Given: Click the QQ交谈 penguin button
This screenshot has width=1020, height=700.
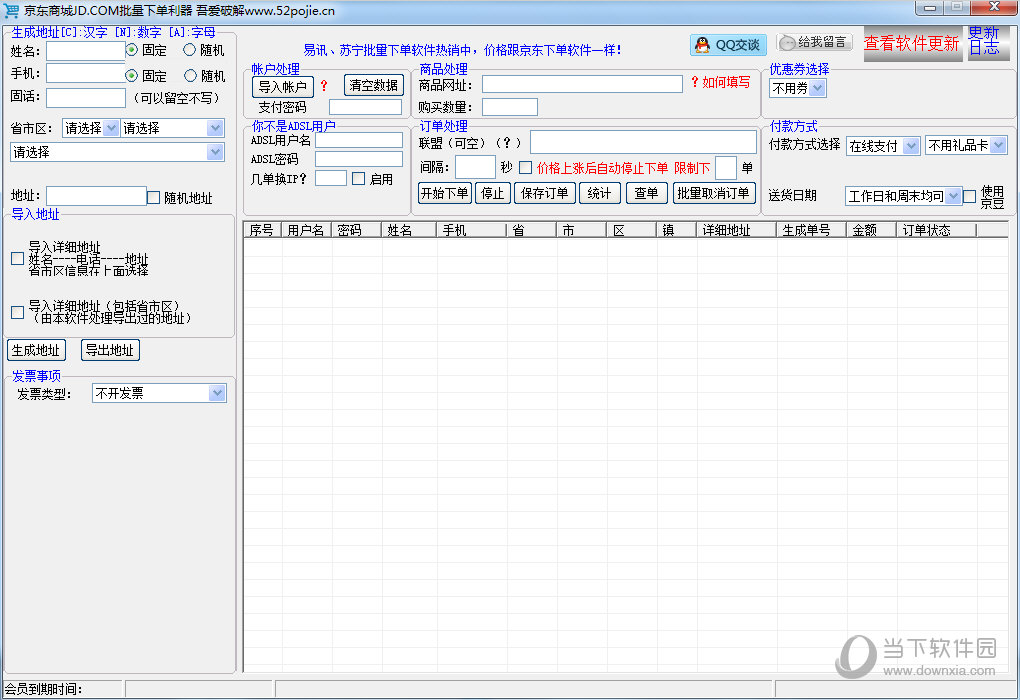Looking at the screenshot, I should pyautogui.click(x=728, y=45).
